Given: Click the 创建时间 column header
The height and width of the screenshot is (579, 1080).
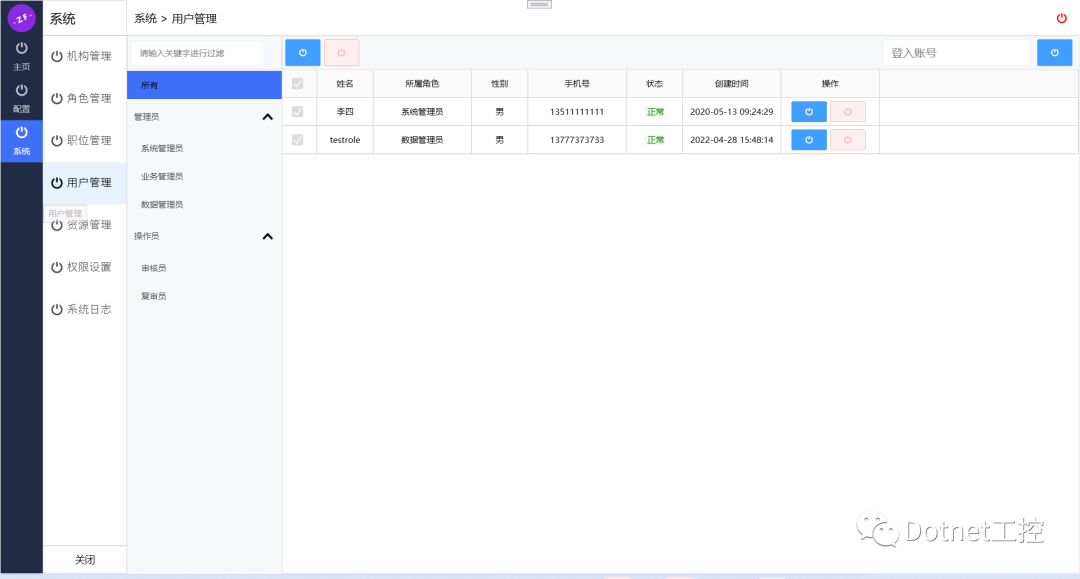Looking at the screenshot, I should pos(731,83).
